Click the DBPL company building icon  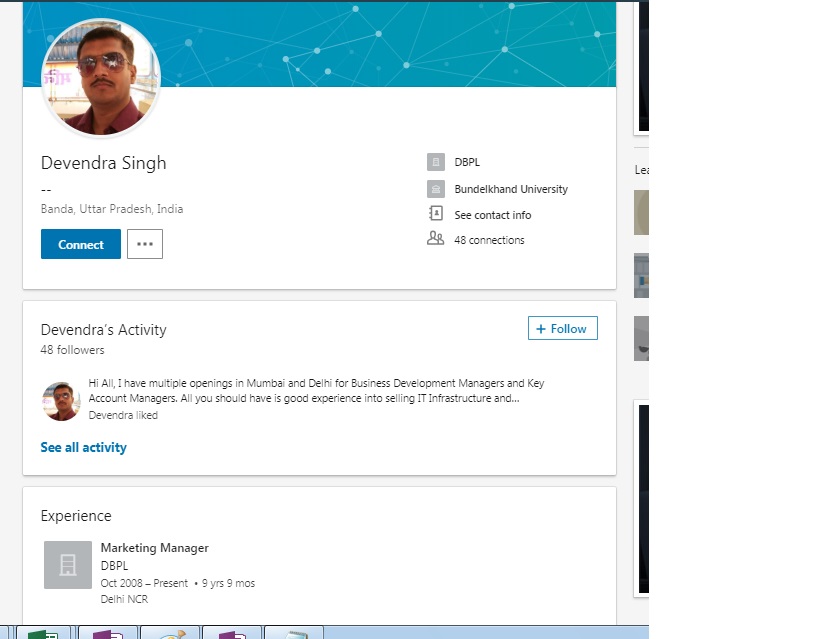tap(436, 162)
